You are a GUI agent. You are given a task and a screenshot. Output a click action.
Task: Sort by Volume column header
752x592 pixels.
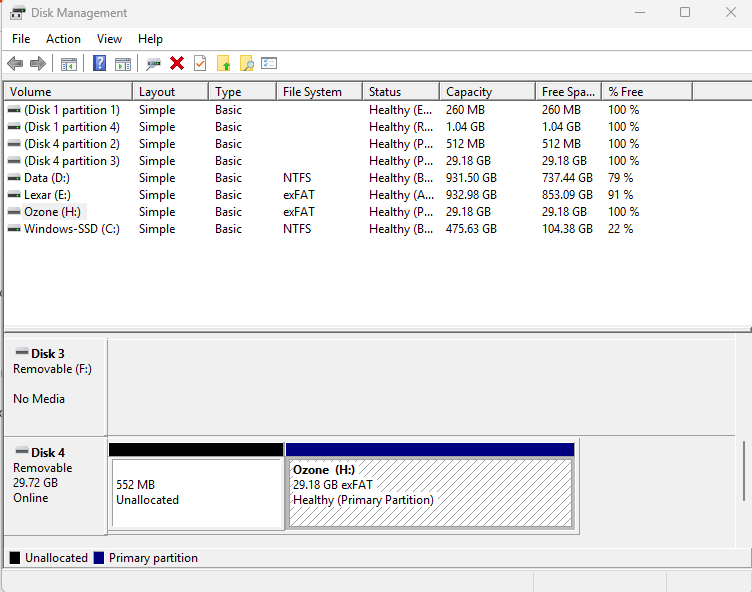pos(68,92)
